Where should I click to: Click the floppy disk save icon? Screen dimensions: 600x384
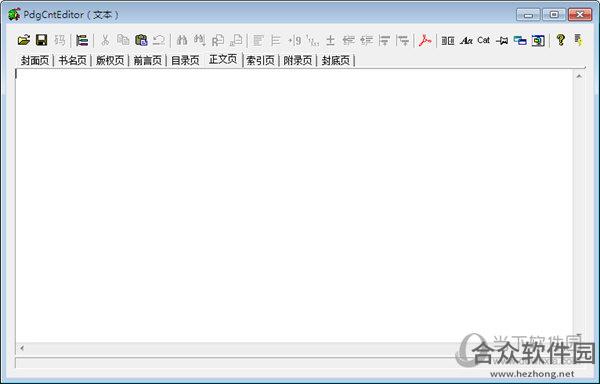[x=41, y=40]
